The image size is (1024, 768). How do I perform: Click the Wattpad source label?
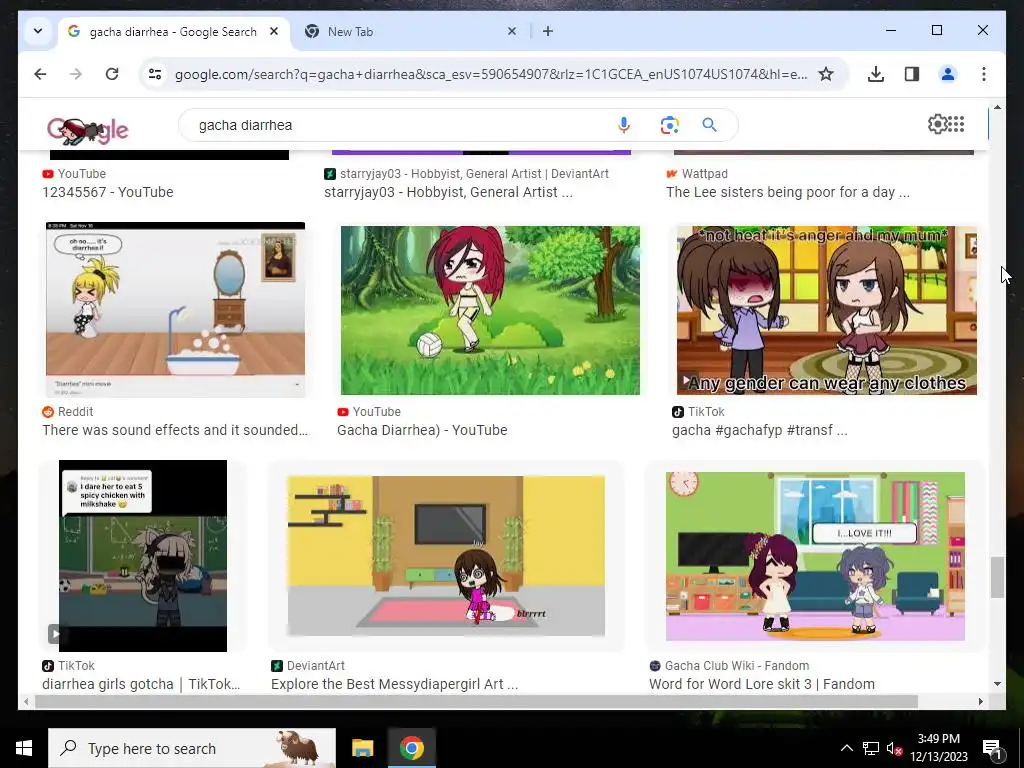697,174
